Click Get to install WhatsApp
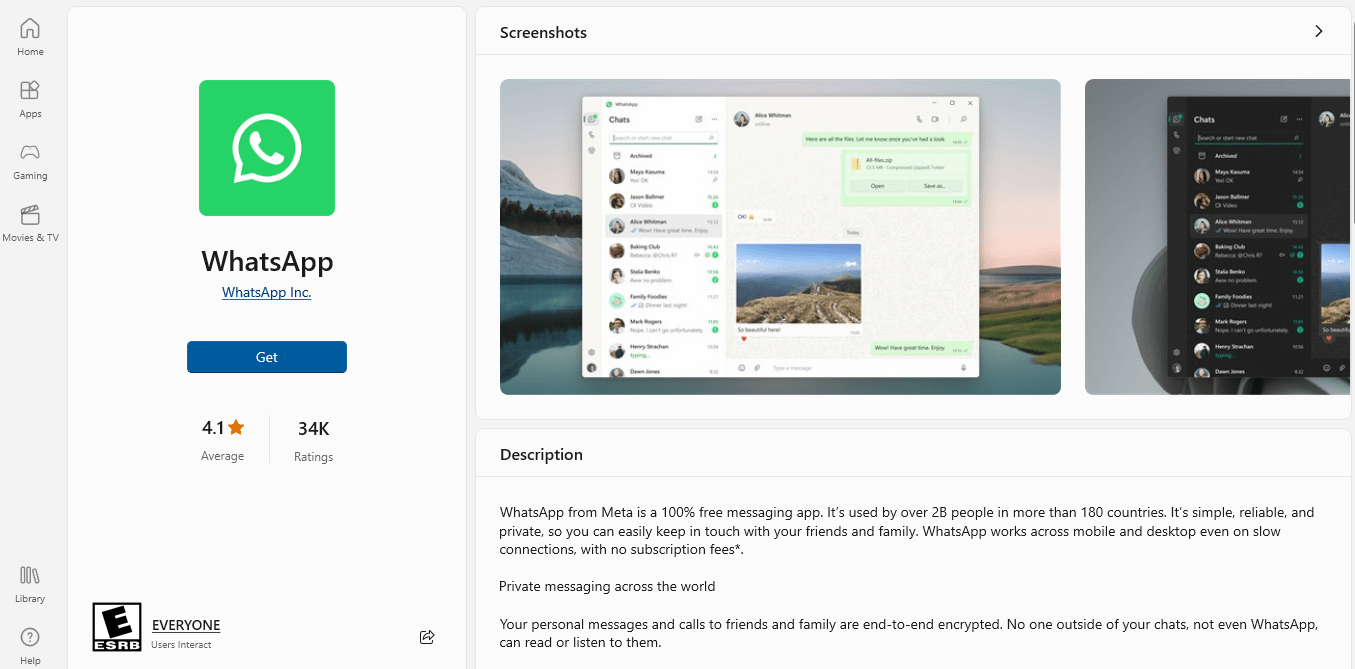The height and width of the screenshot is (669, 1355). coord(266,356)
